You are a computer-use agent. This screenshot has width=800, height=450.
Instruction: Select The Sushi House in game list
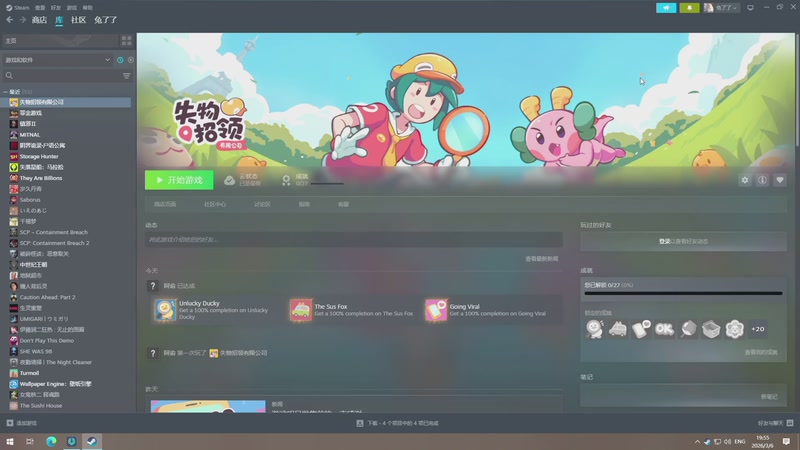[41, 406]
